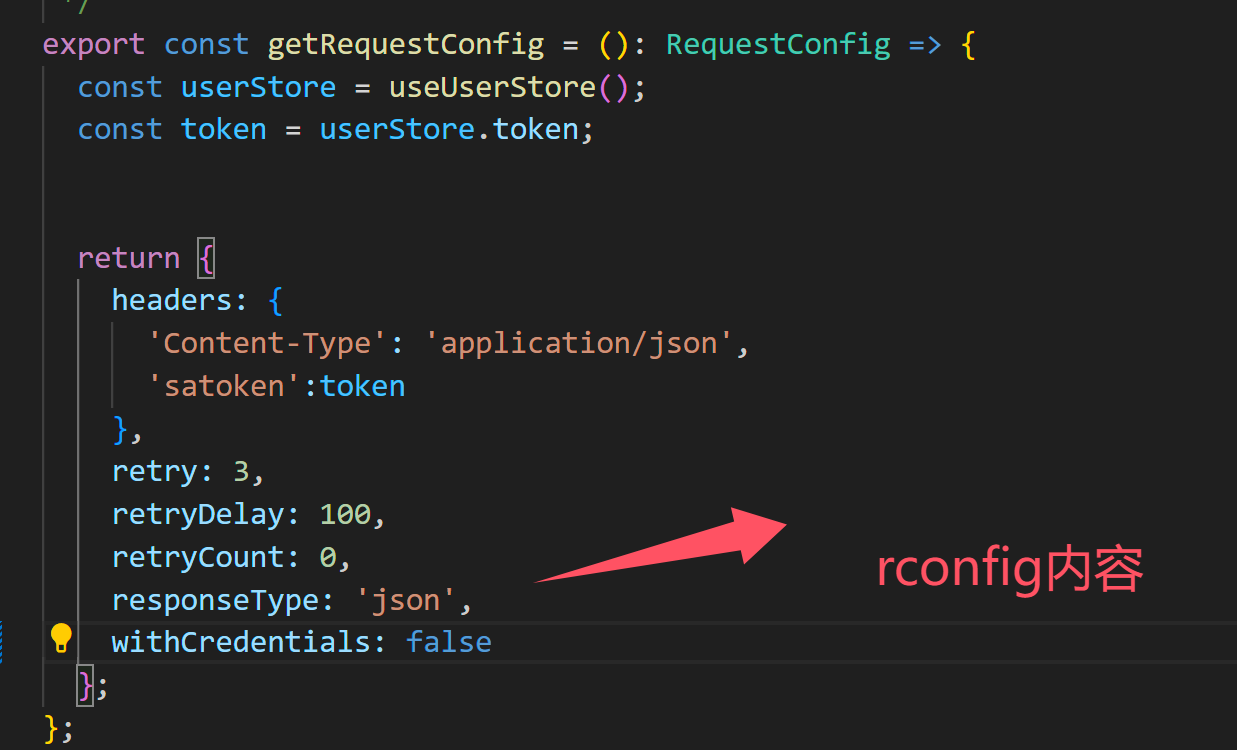Click the 'Content-Type' header key
Image resolution: width=1237 pixels, height=750 pixels.
[259, 343]
